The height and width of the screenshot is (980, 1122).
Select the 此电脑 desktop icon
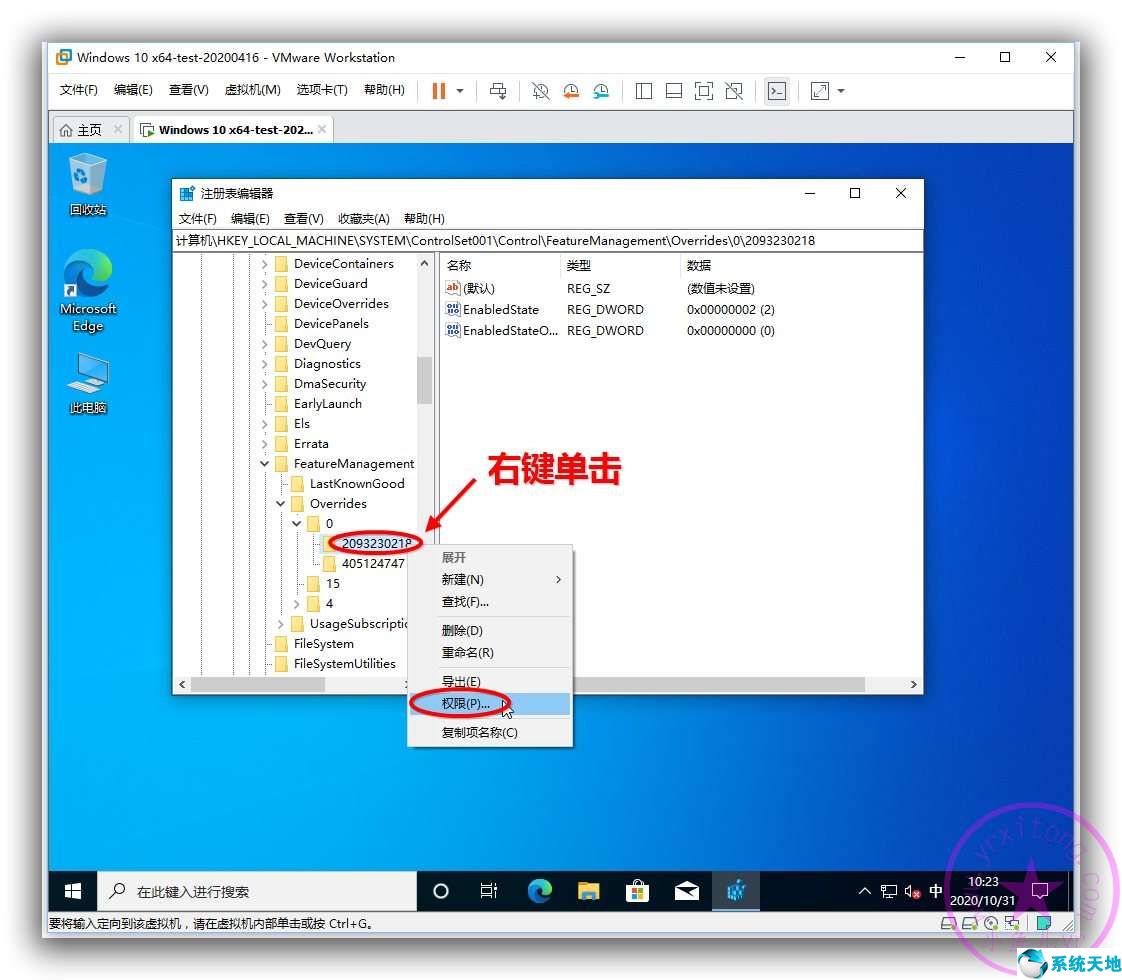(x=87, y=384)
